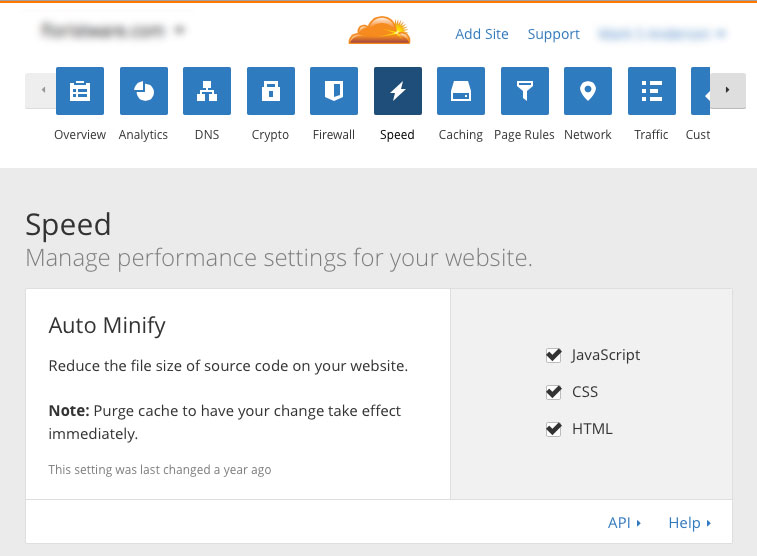Open the site selector dropdown

click(x=112, y=31)
